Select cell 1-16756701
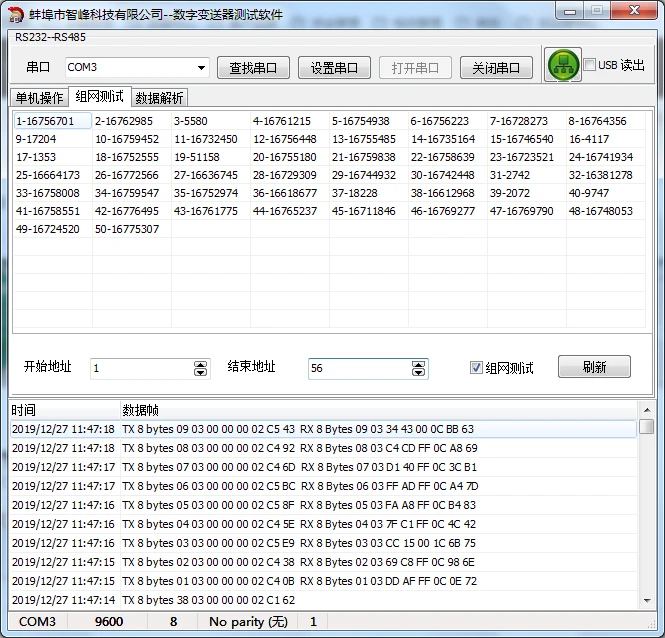The height and width of the screenshot is (638, 665). pyautogui.click(x=53, y=121)
